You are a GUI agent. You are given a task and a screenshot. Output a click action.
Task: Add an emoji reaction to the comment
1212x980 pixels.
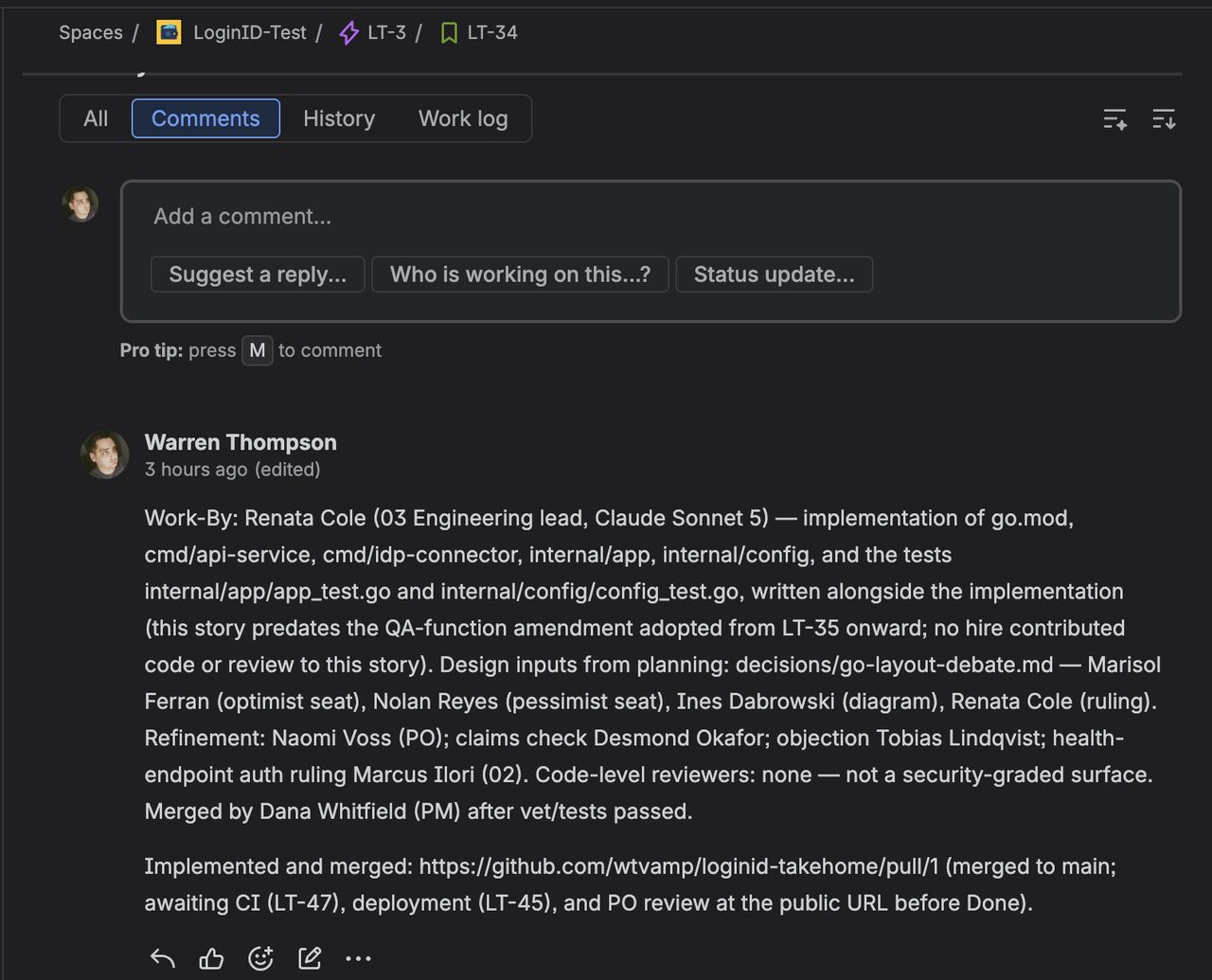coord(260,958)
